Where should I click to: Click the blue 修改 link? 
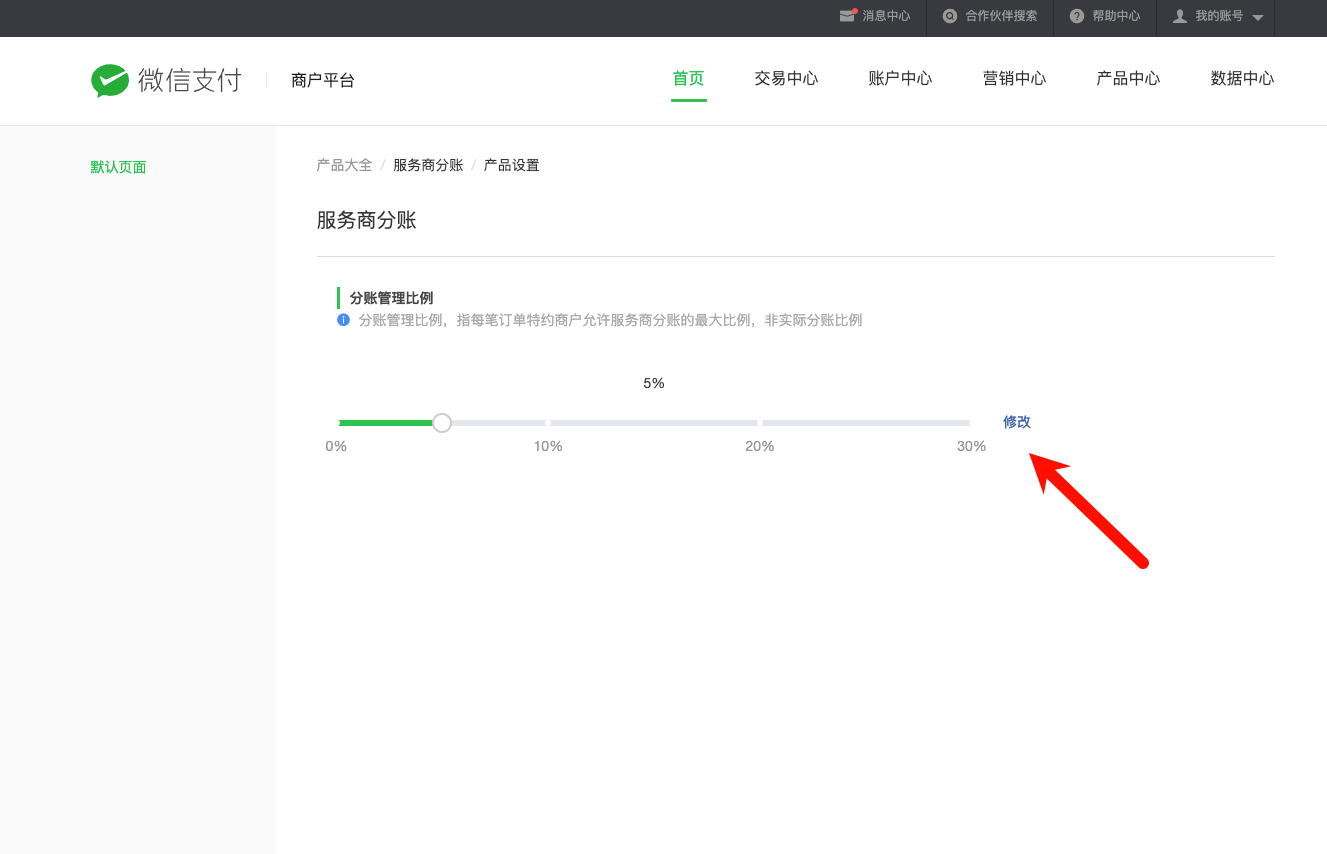(x=1016, y=422)
